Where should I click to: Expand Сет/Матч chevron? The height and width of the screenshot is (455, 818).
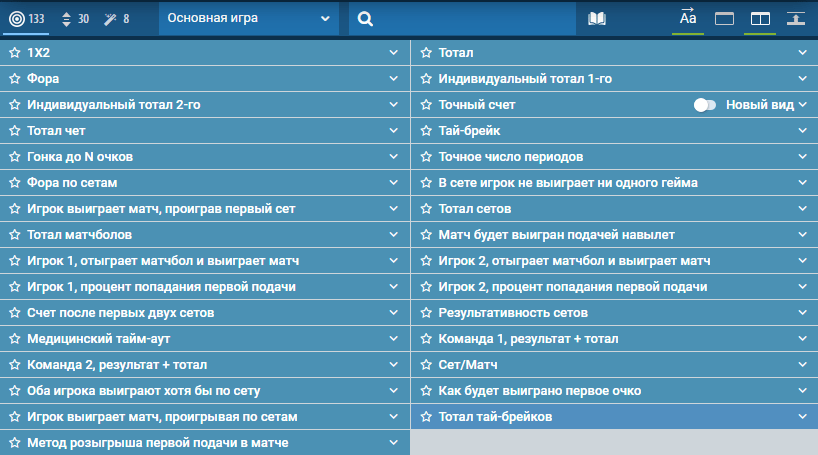[802, 365]
